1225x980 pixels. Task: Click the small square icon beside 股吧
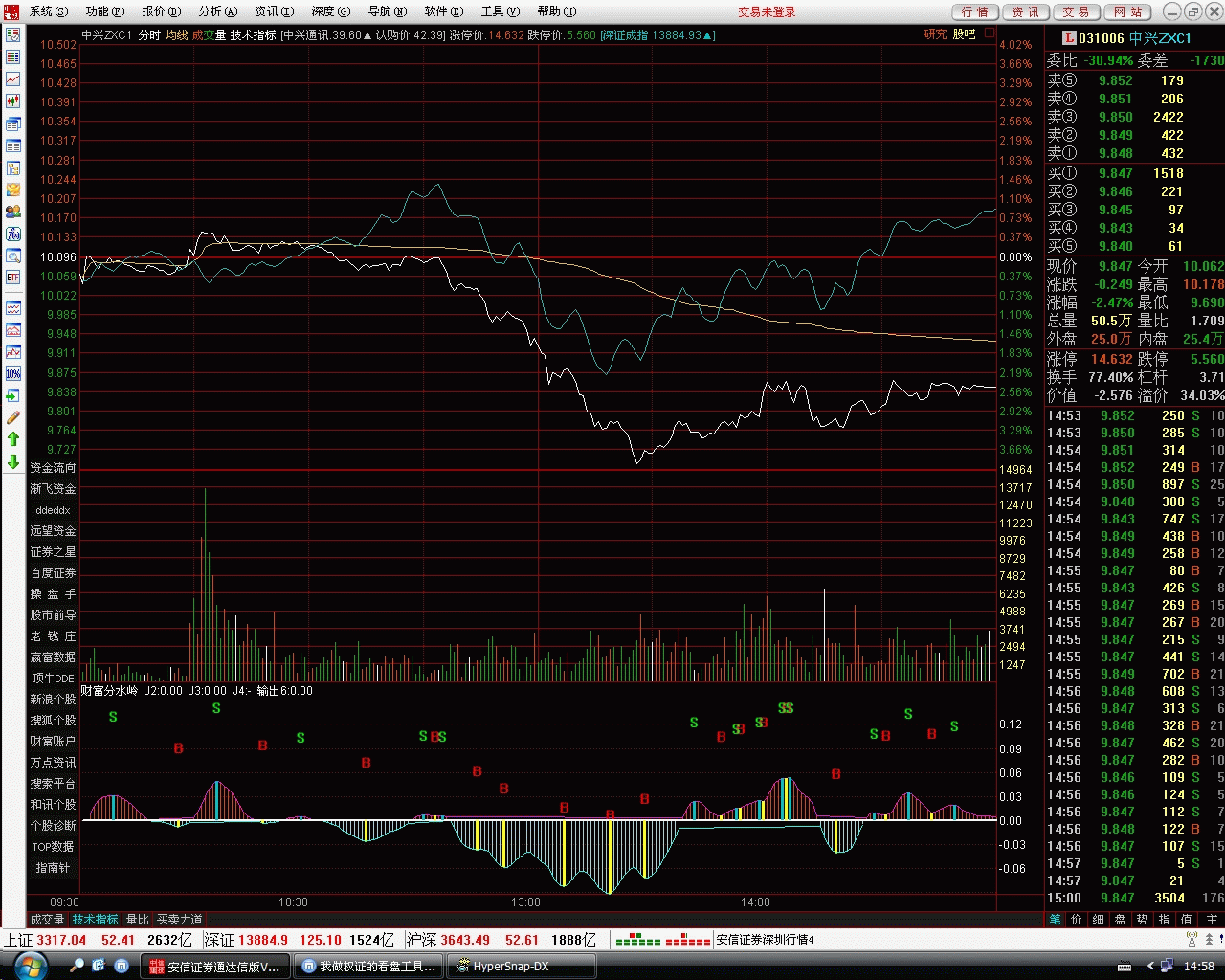(x=990, y=33)
